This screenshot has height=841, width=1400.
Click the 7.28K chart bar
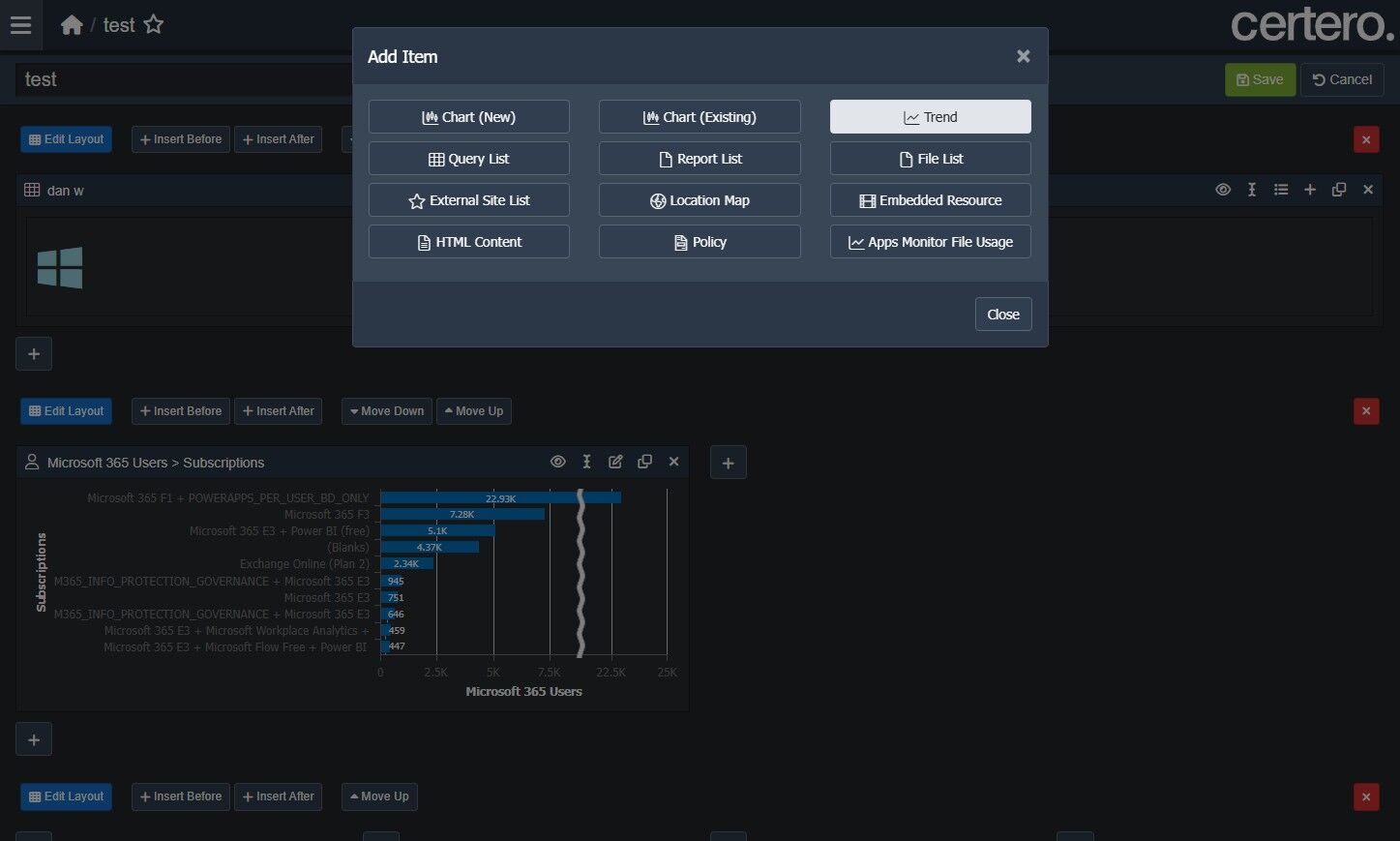462,515
